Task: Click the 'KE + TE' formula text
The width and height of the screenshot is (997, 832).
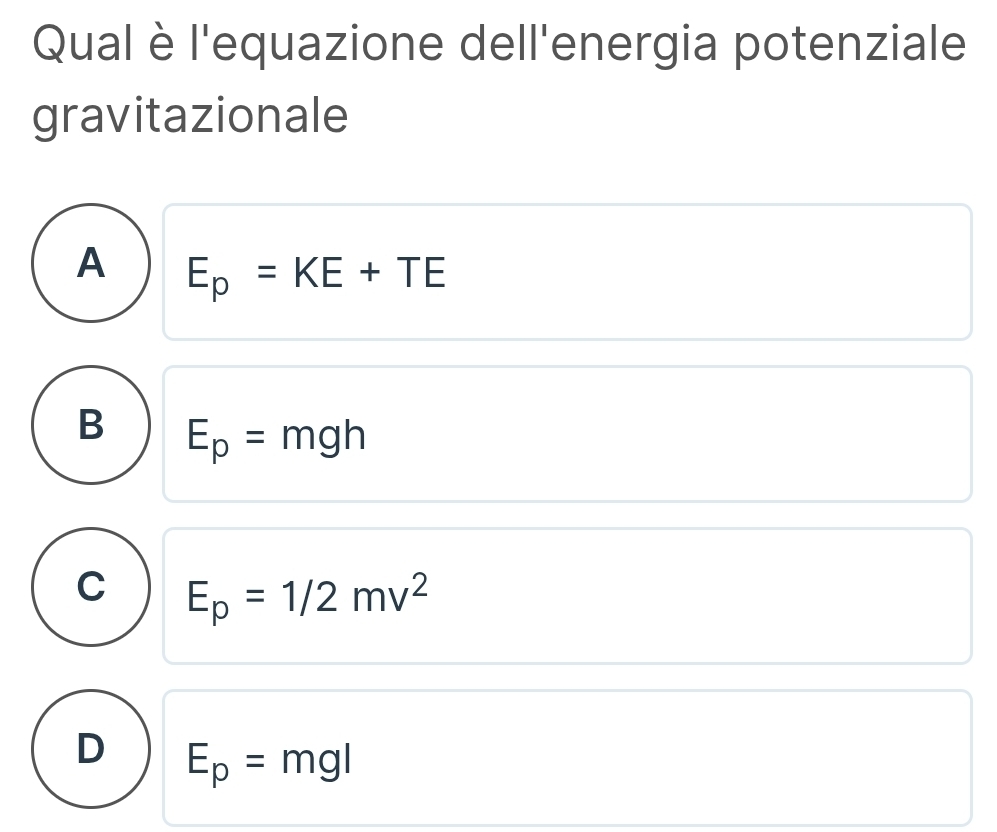Action: (x=364, y=272)
